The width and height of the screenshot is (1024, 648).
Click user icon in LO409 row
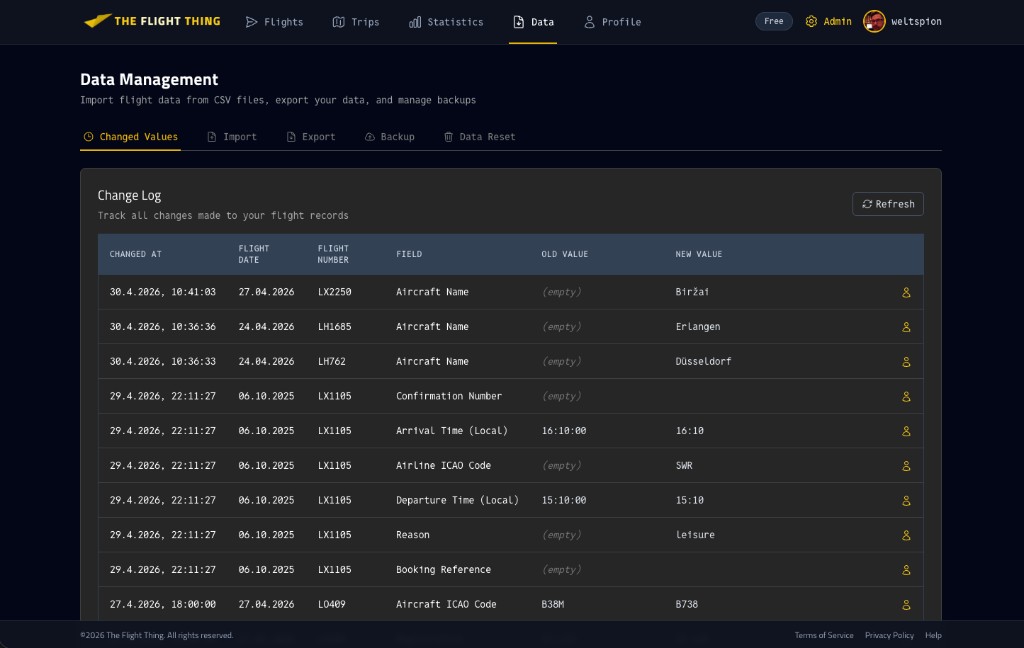point(906,605)
